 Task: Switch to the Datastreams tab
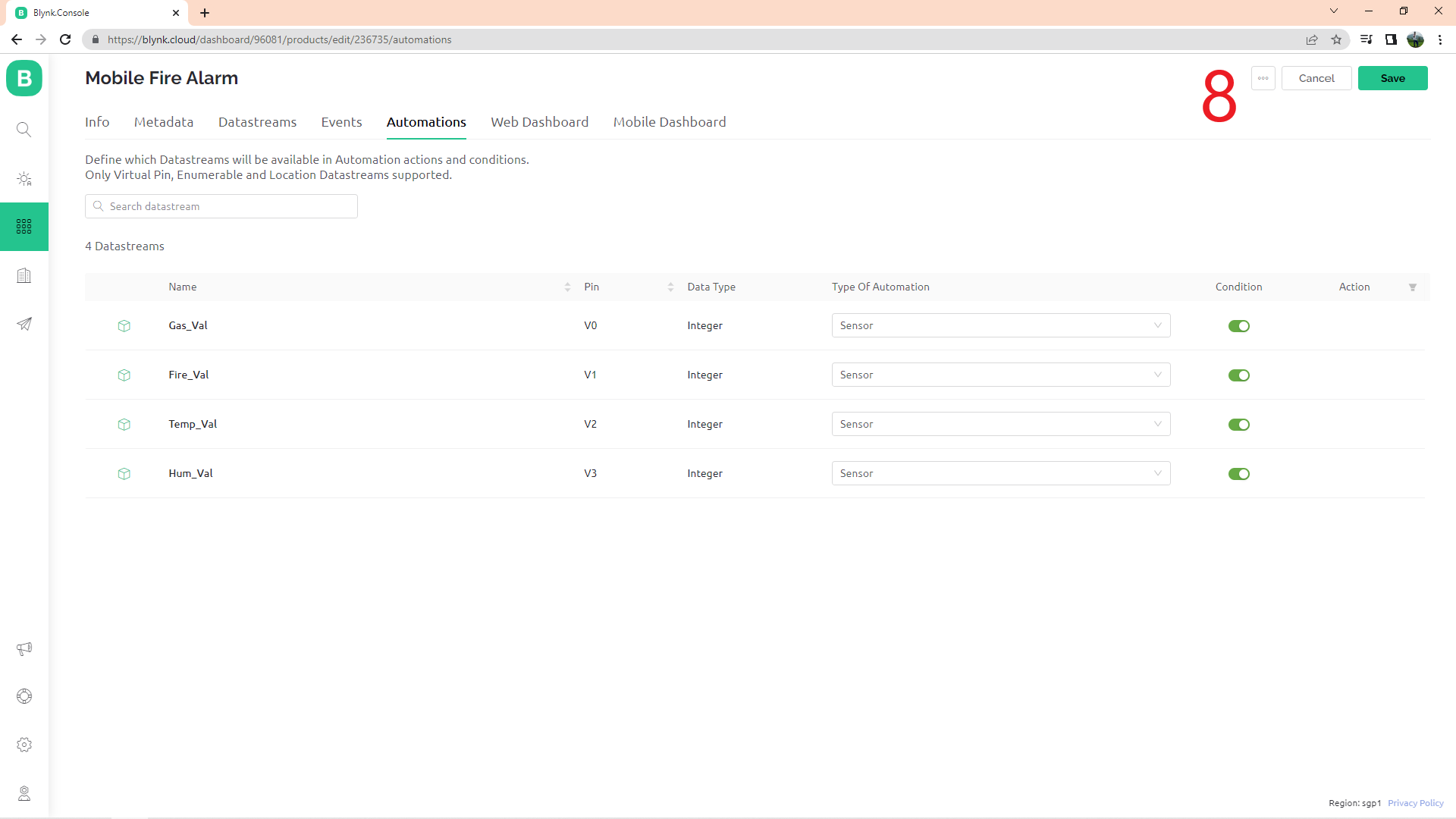tap(257, 122)
